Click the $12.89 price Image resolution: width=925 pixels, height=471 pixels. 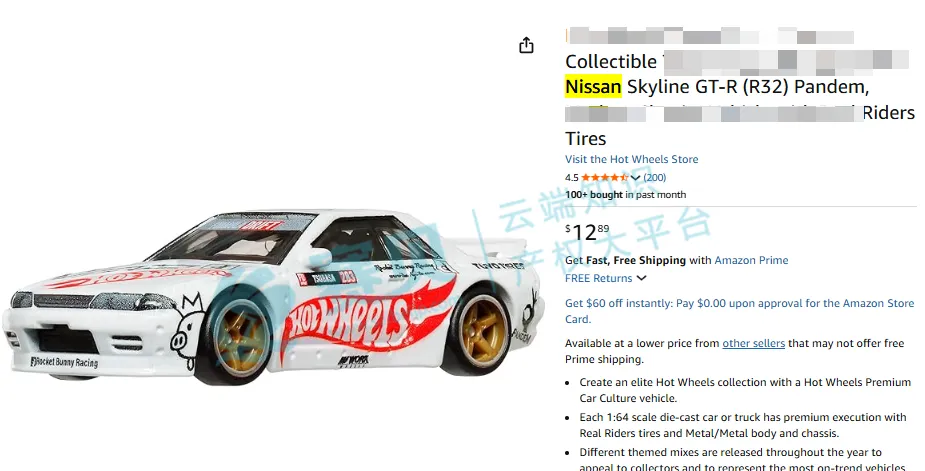click(x=587, y=232)
